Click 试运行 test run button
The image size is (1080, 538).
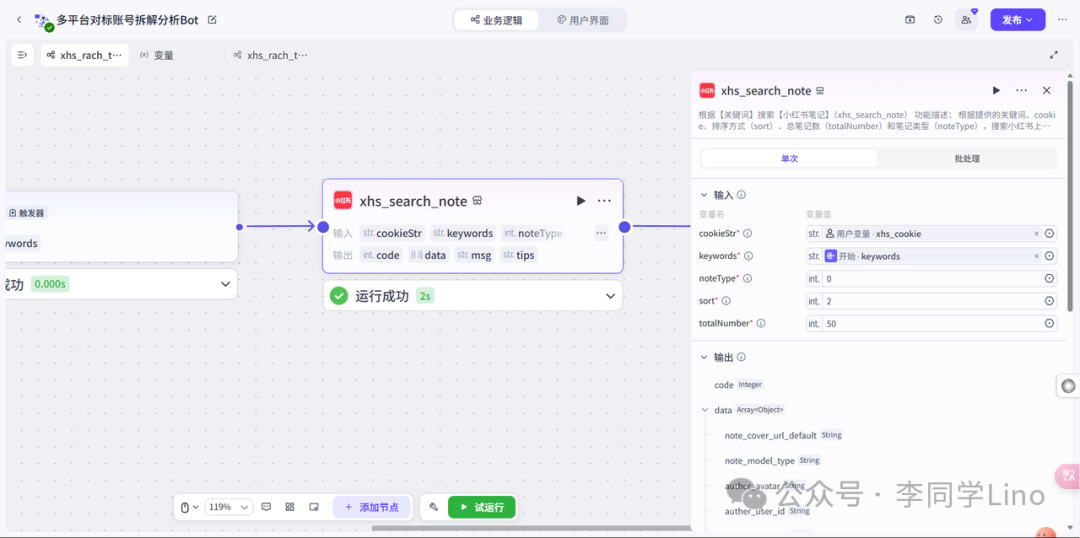tap(481, 508)
